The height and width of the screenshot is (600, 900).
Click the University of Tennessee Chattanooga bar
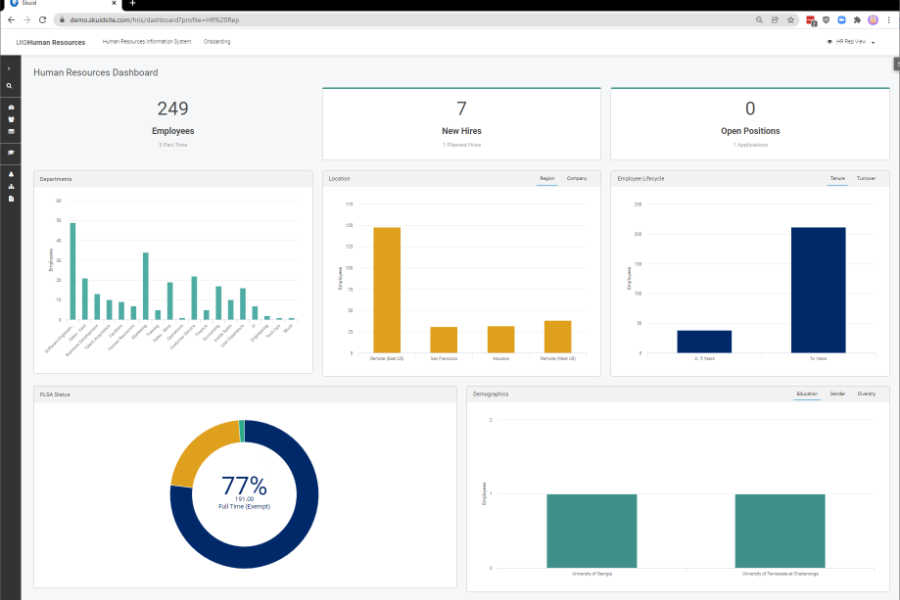tap(780, 531)
